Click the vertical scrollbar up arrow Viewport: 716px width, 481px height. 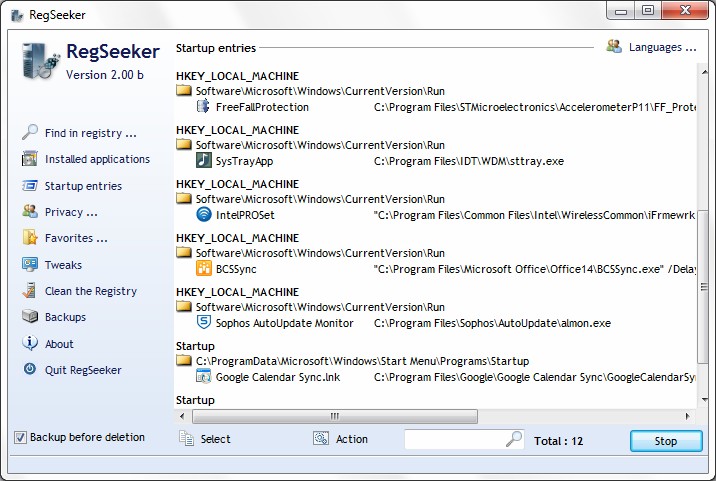pyautogui.click(x=704, y=72)
